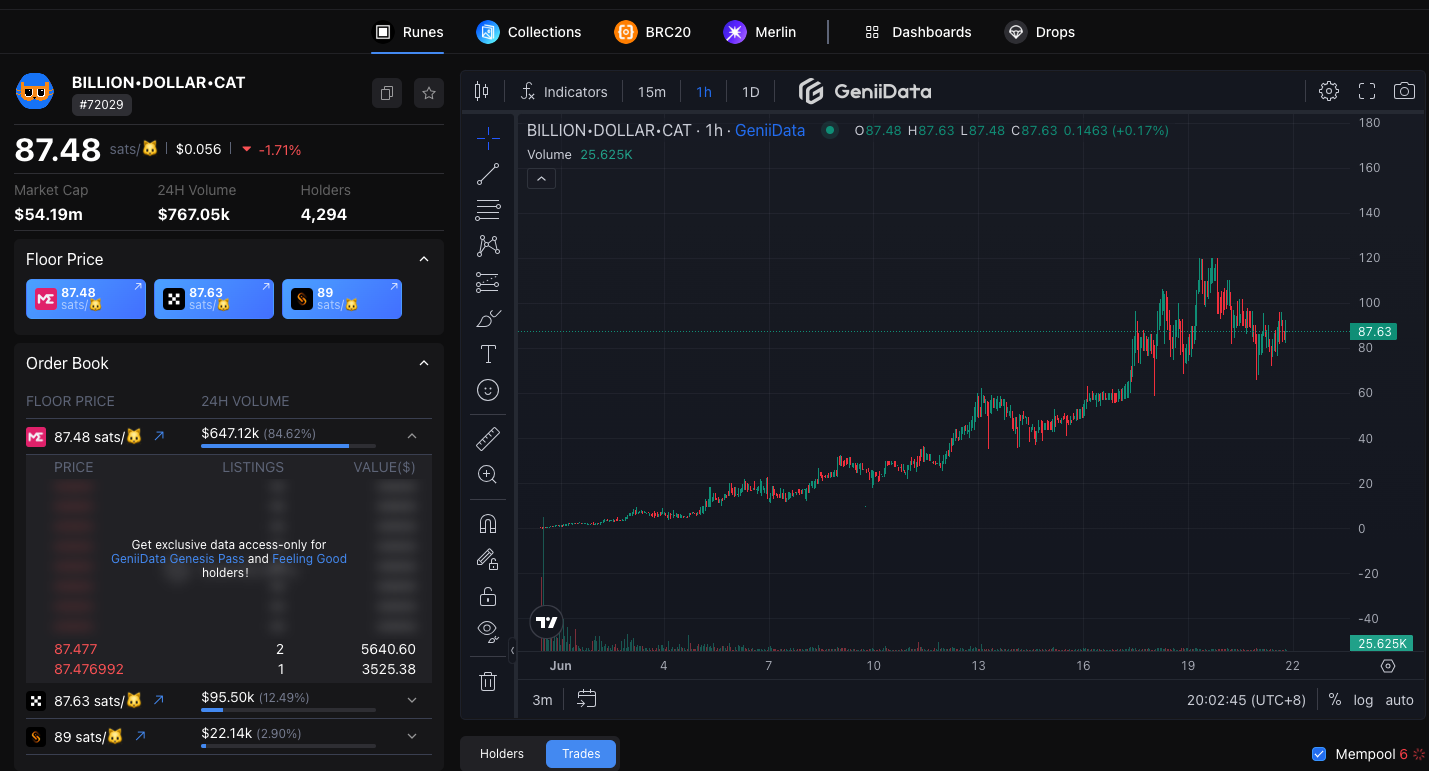
Task: Toggle log scale on the price axis
Action: [1363, 700]
